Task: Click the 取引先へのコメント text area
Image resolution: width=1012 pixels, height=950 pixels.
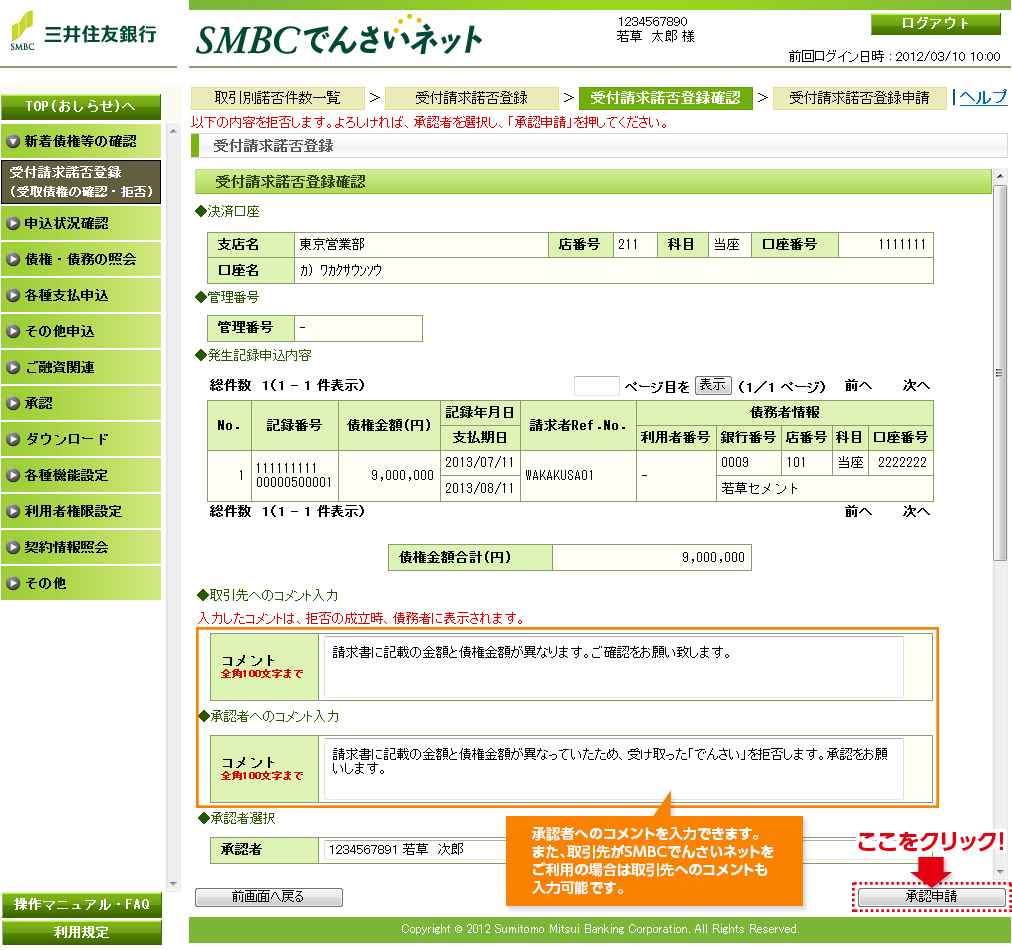Action: pos(613,667)
